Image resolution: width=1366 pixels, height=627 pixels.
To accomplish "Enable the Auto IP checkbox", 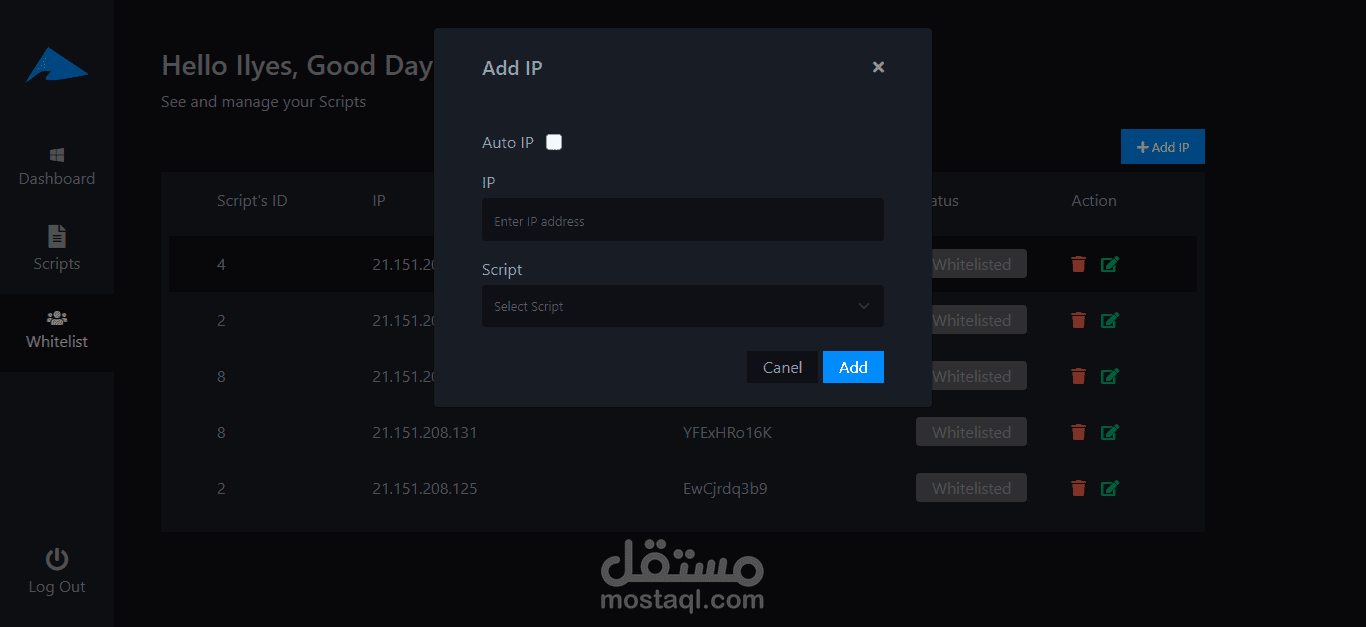I will coord(554,142).
